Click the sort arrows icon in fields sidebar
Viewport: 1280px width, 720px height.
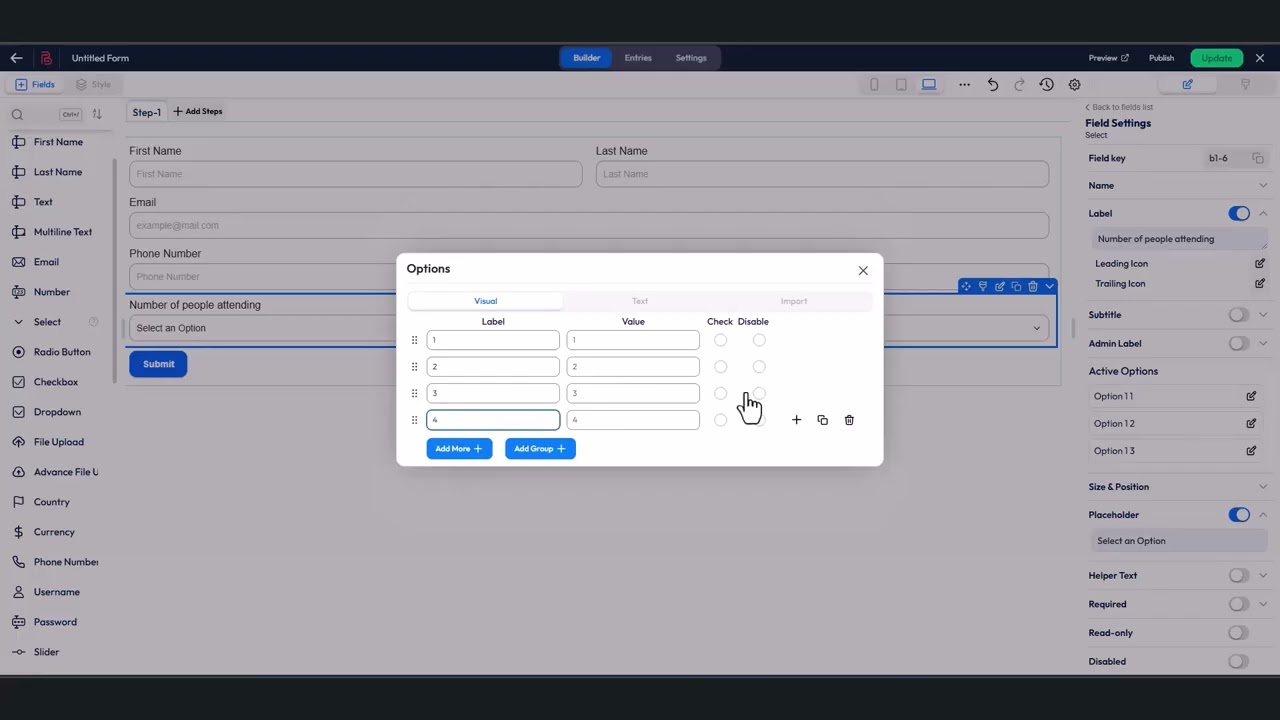point(97,114)
